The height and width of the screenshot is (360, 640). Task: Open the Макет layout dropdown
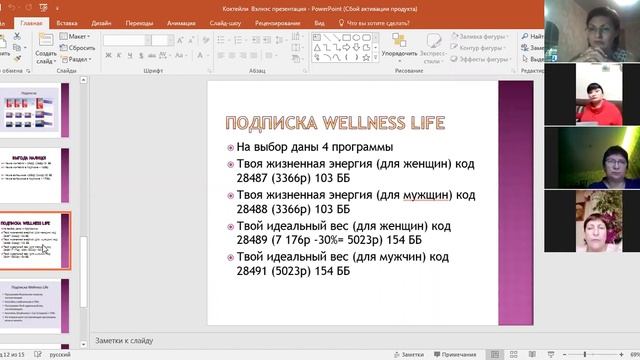(75, 36)
